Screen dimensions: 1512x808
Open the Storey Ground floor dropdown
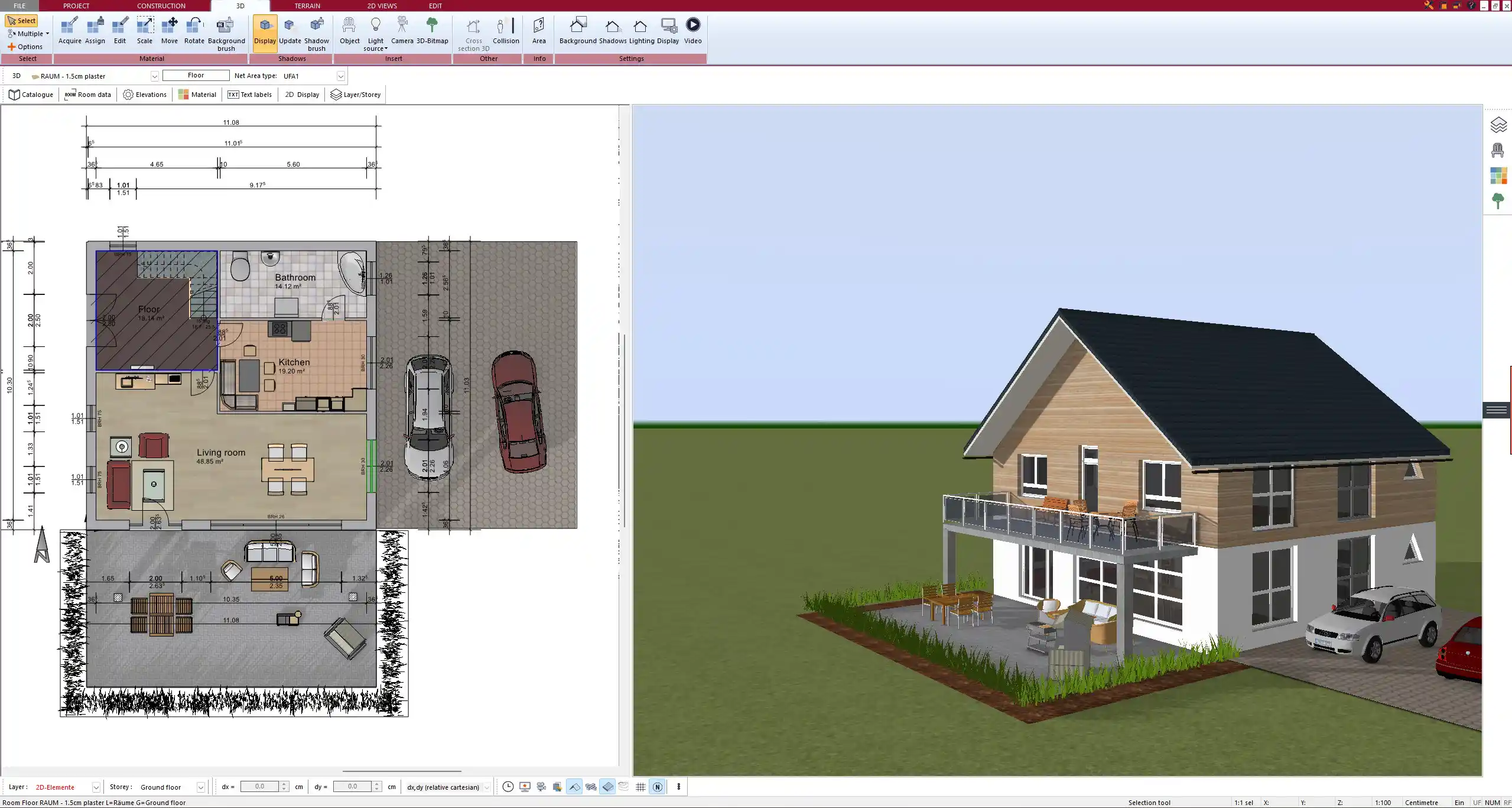click(200, 787)
